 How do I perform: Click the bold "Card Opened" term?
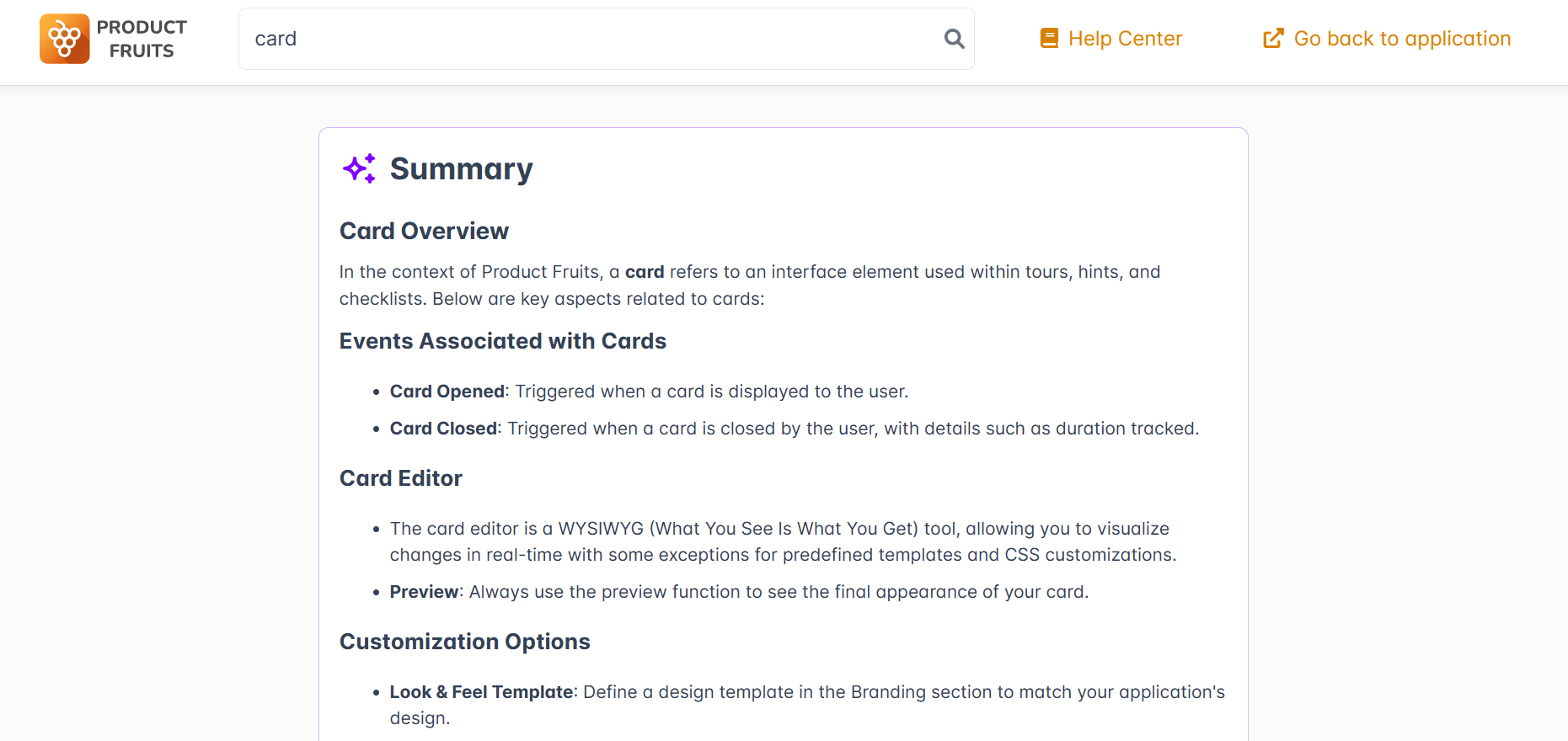(x=447, y=392)
